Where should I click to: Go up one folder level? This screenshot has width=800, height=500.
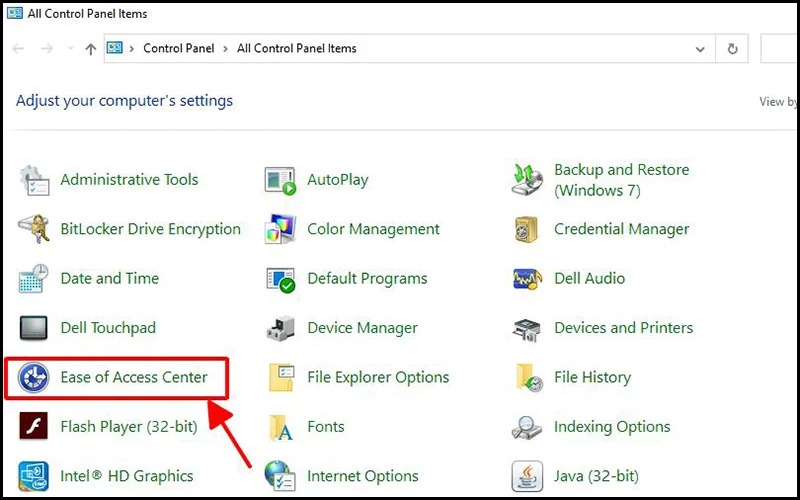(x=91, y=48)
